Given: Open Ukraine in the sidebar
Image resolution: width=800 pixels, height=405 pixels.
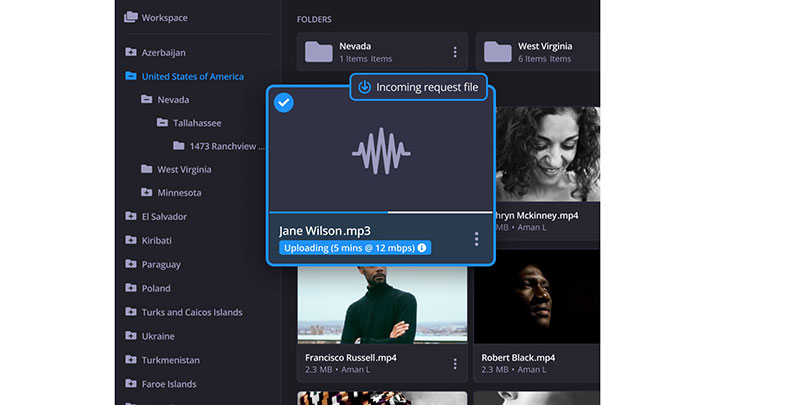Looking at the screenshot, I should 158,336.
